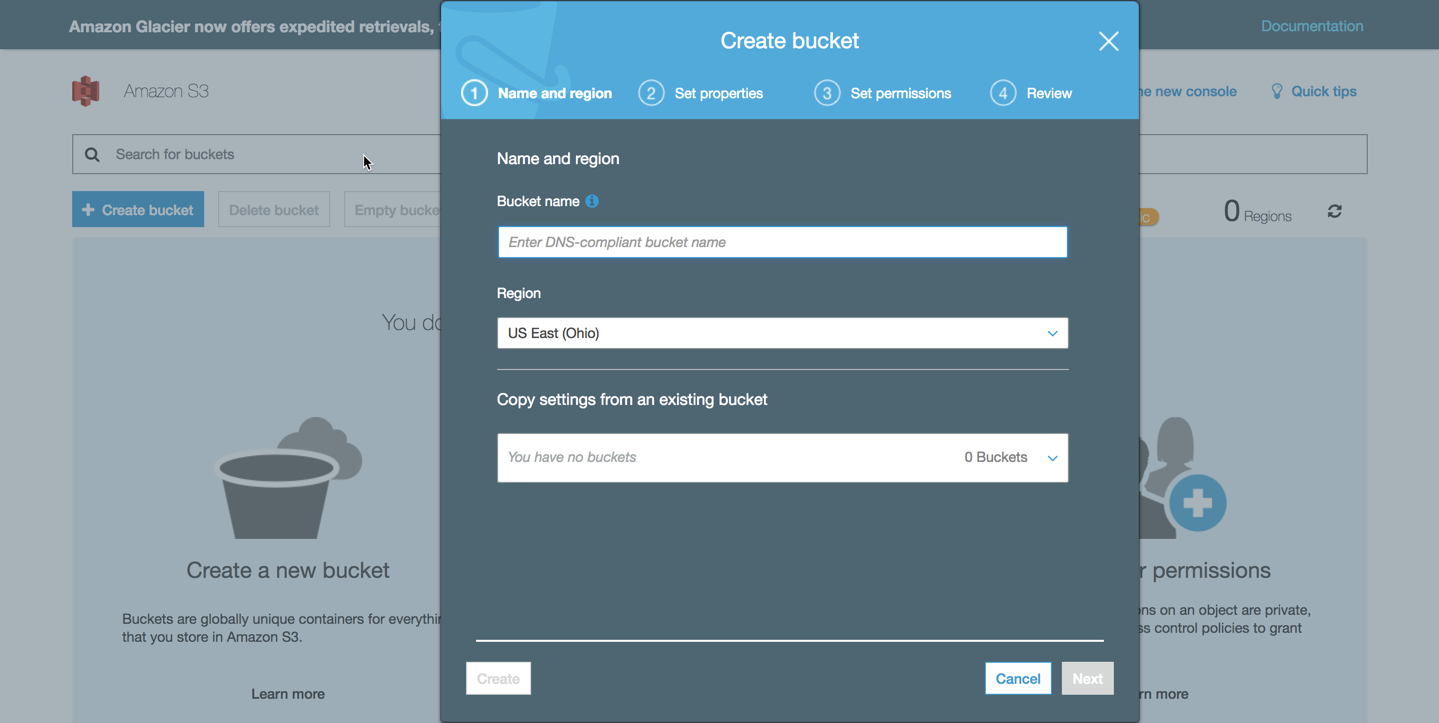1439x723 pixels.
Task: Click the Create button in the dialog
Action: [x=498, y=678]
